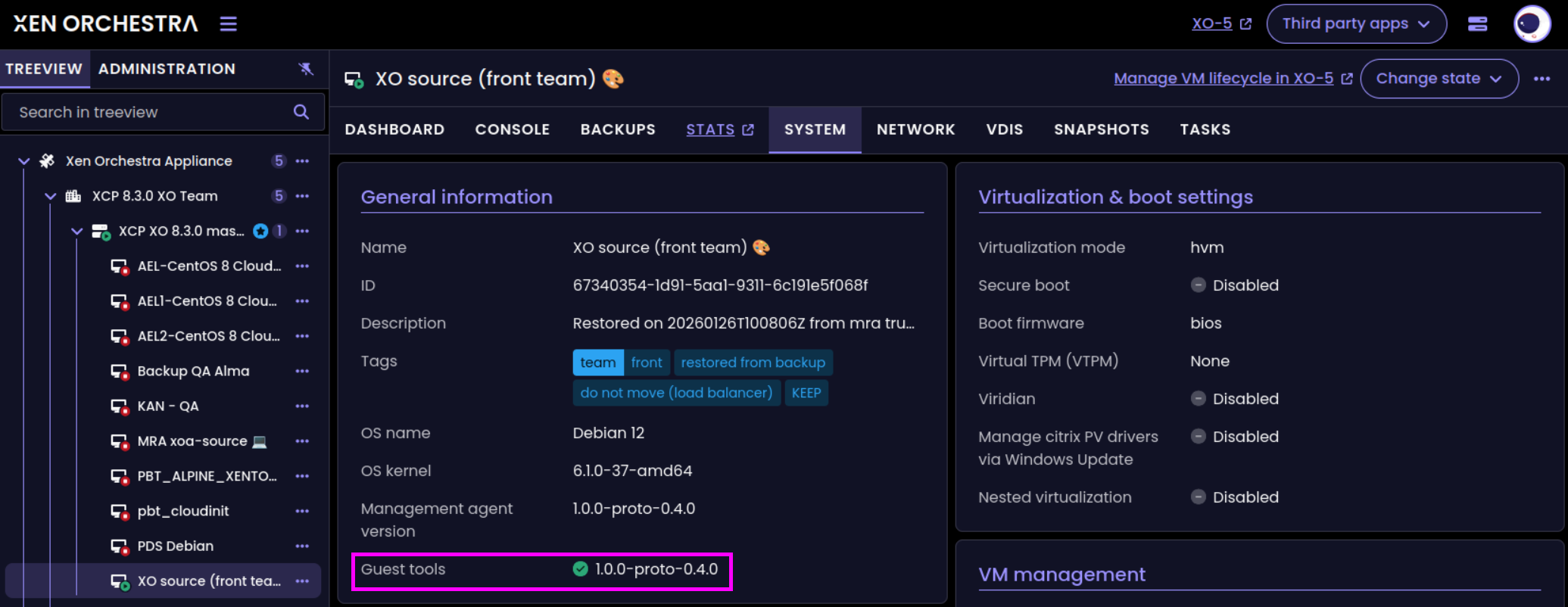Click the restored from backup tag
Screen dimensions: 1568x607
click(753, 363)
